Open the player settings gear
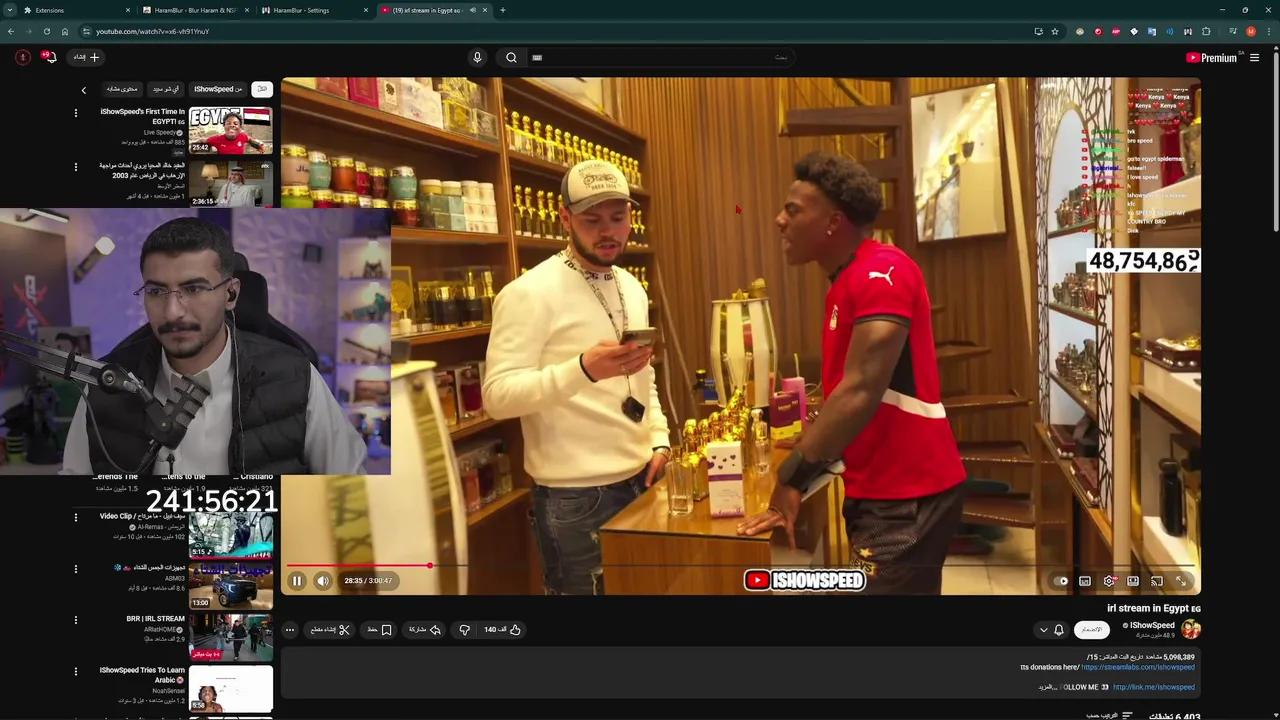Viewport: 1280px width, 720px height. pyautogui.click(x=1109, y=581)
